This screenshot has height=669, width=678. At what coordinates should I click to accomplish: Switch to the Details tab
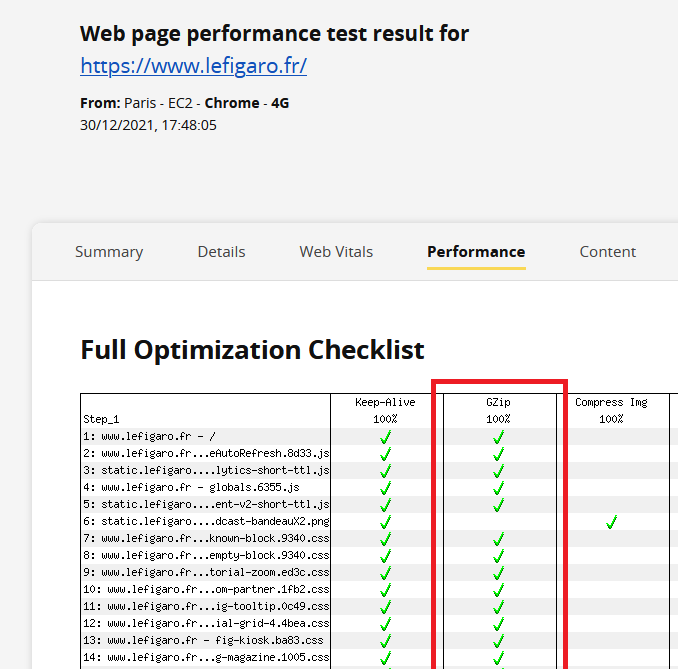point(221,252)
